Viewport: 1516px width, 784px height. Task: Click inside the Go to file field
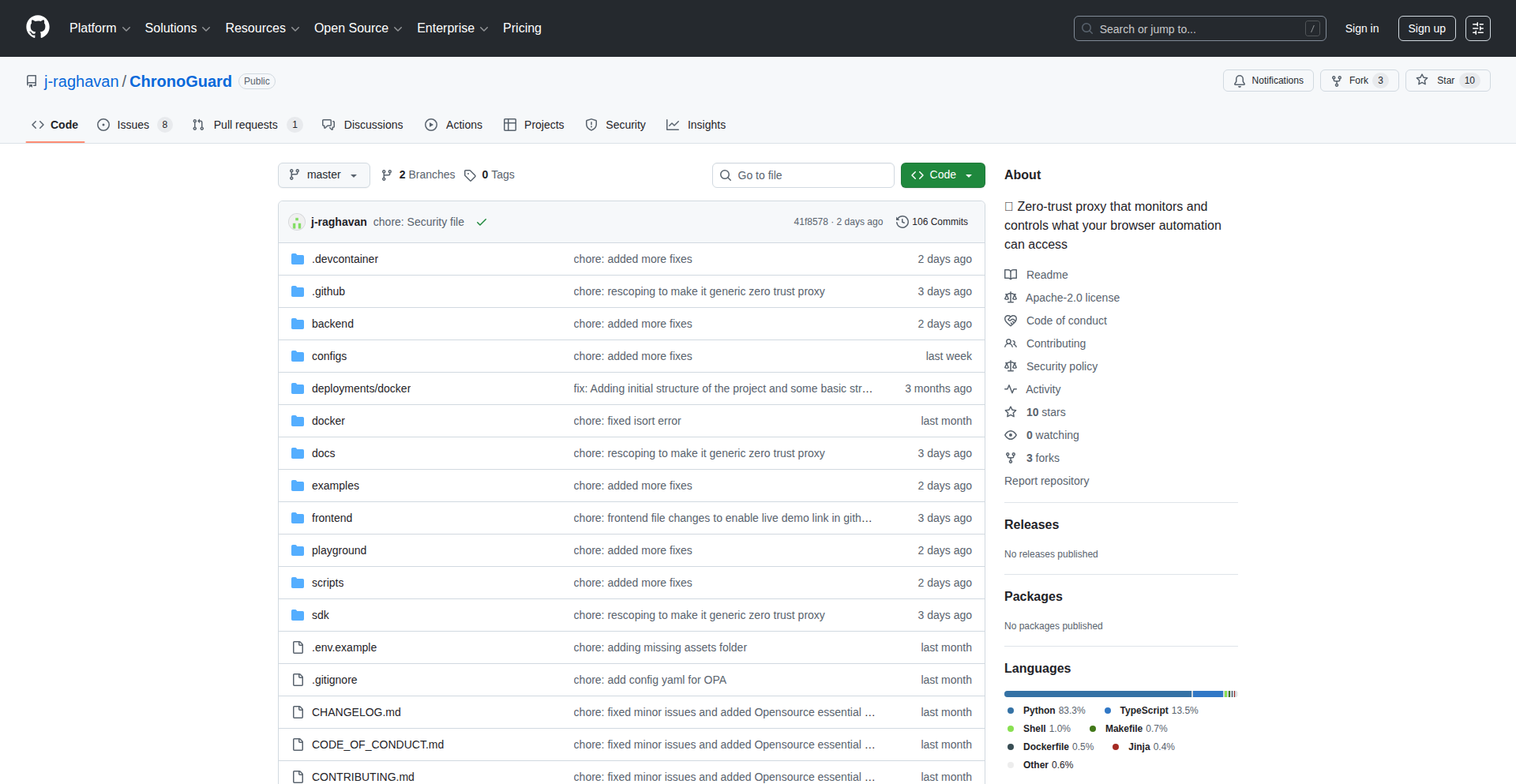(803, 174)
